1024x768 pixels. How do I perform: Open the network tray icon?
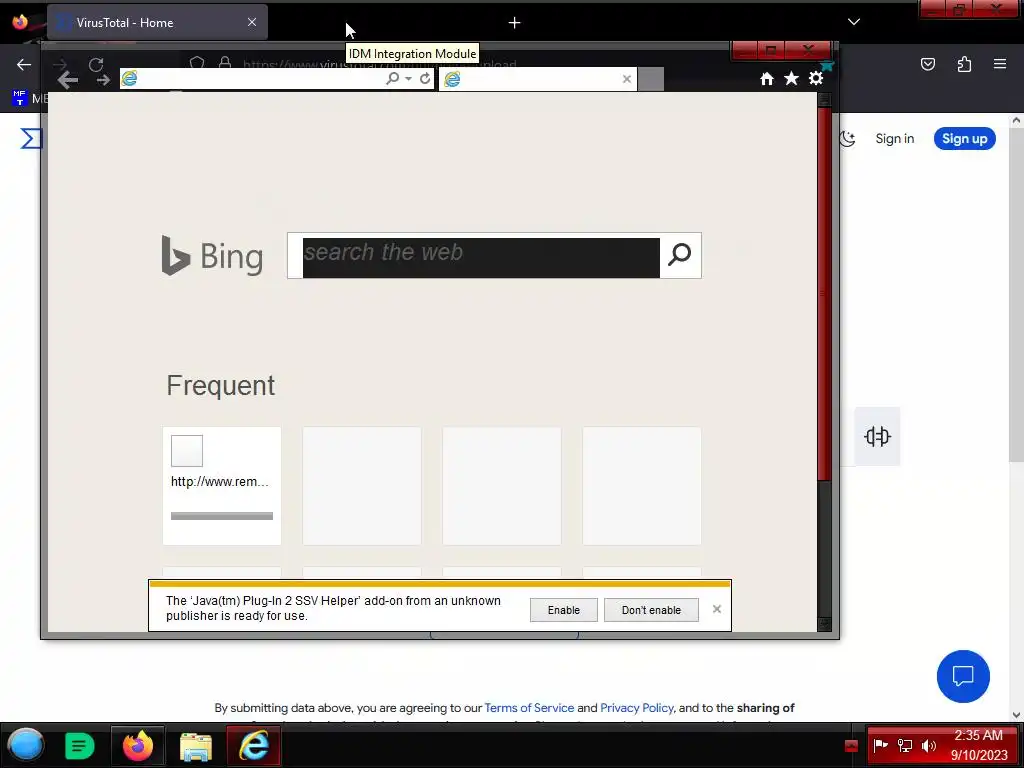pos(904,745)
